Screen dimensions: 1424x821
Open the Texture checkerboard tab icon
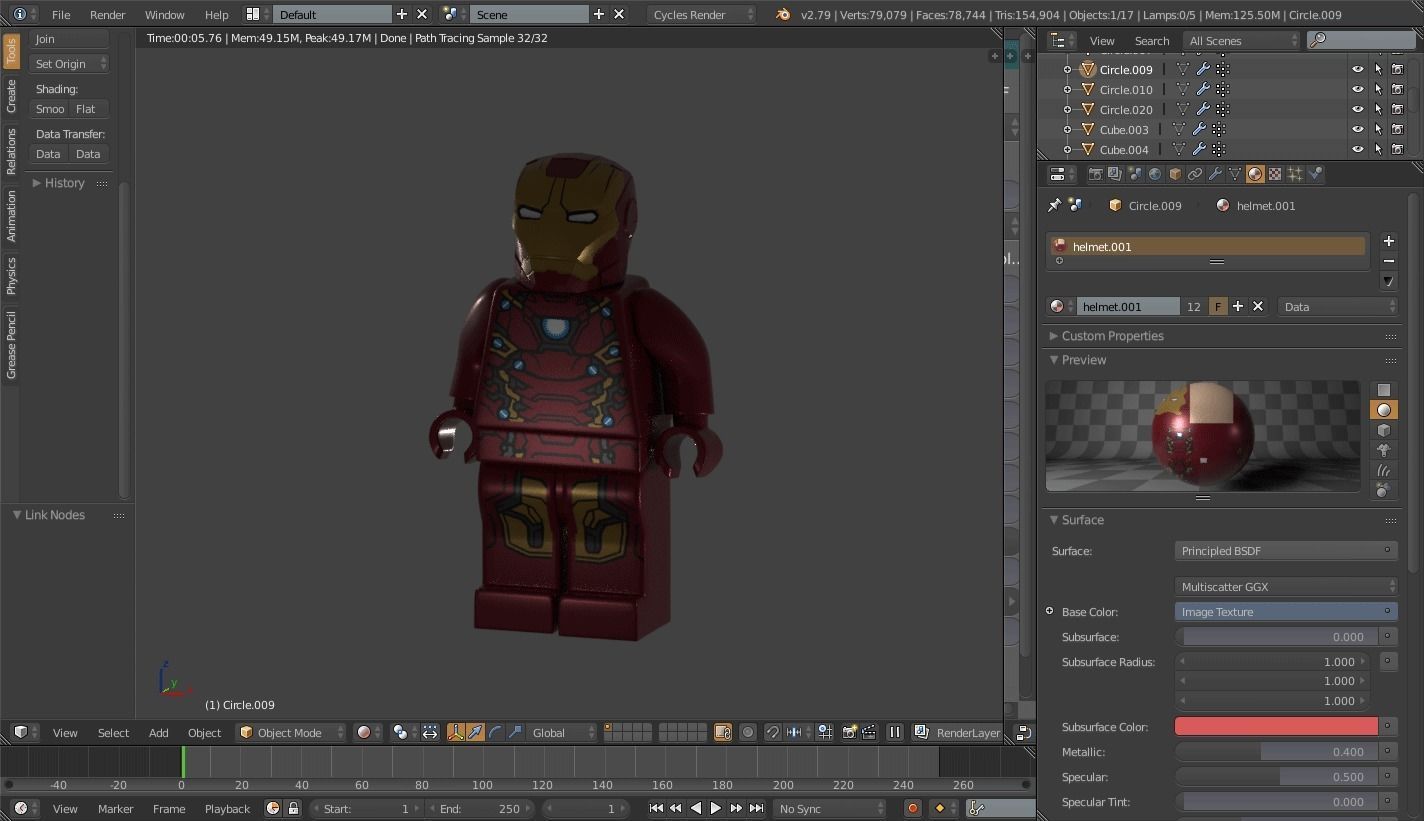[1275, 174]
